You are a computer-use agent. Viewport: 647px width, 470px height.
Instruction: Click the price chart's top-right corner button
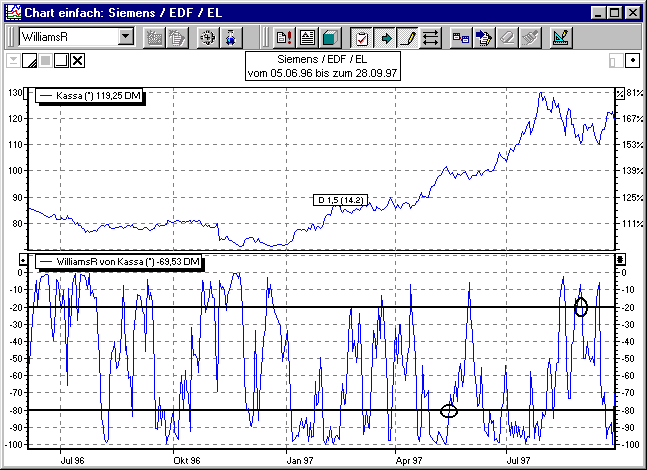(620, 93)
